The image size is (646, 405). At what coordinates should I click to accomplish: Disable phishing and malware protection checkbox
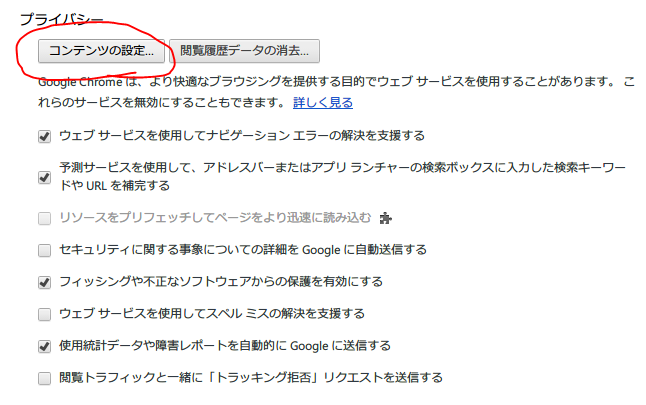point(44,282)
